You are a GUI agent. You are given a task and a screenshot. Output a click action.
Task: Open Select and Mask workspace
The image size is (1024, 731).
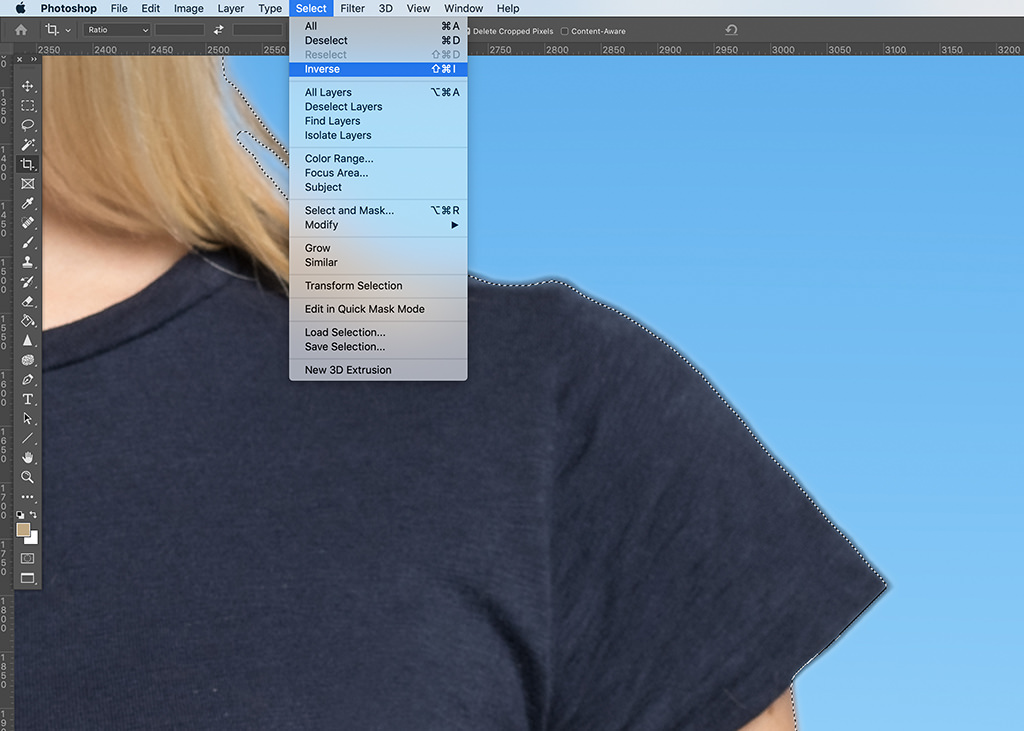point(378,210)
